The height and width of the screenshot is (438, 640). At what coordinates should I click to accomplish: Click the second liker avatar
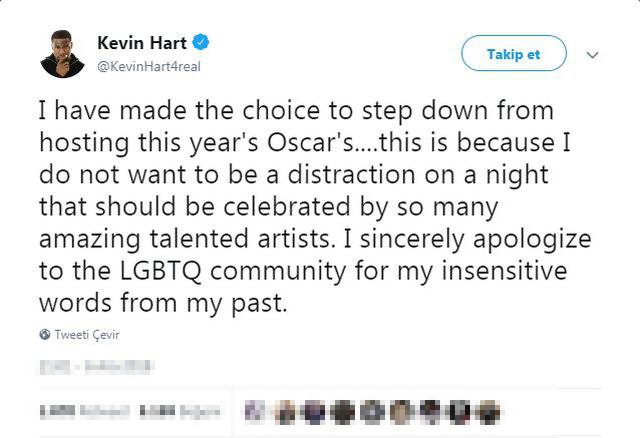(x=288, y=410)
